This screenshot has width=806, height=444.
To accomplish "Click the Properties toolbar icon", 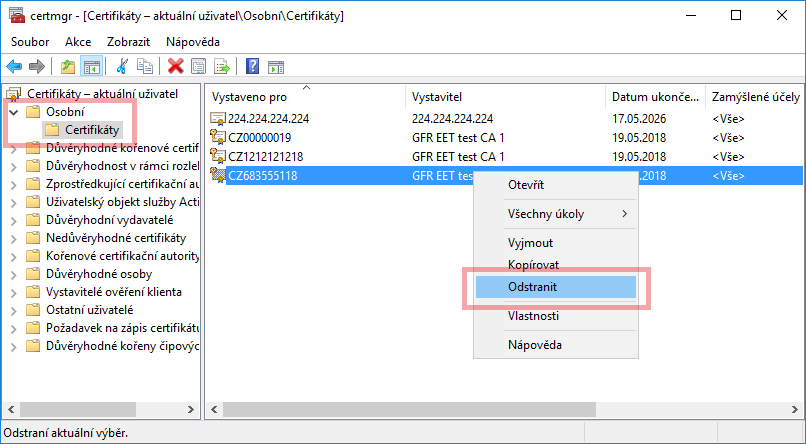I will click(199, 67).
